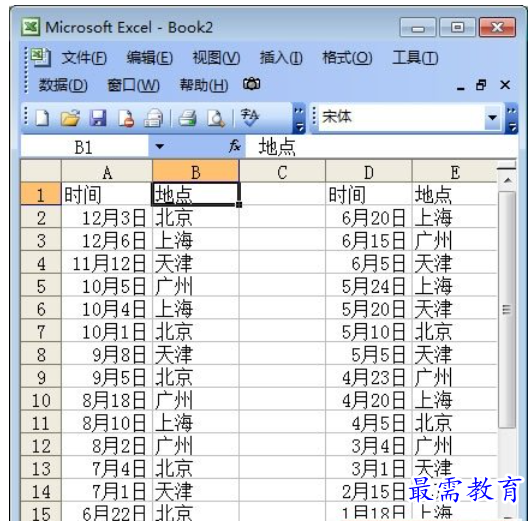Select cell A4 with 11月12日

pos(107,263)
